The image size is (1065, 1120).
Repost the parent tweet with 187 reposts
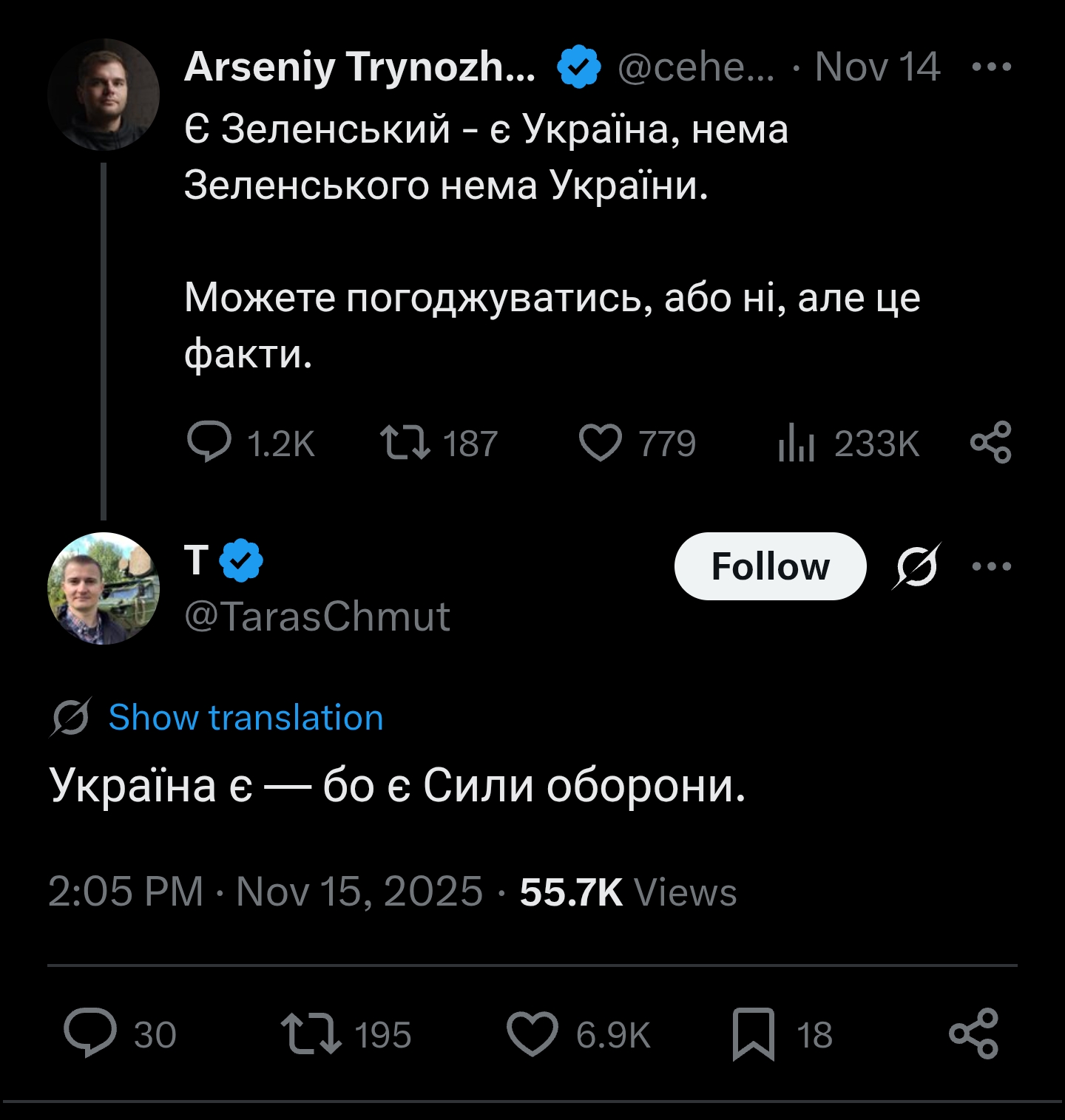tap(405, 443)
